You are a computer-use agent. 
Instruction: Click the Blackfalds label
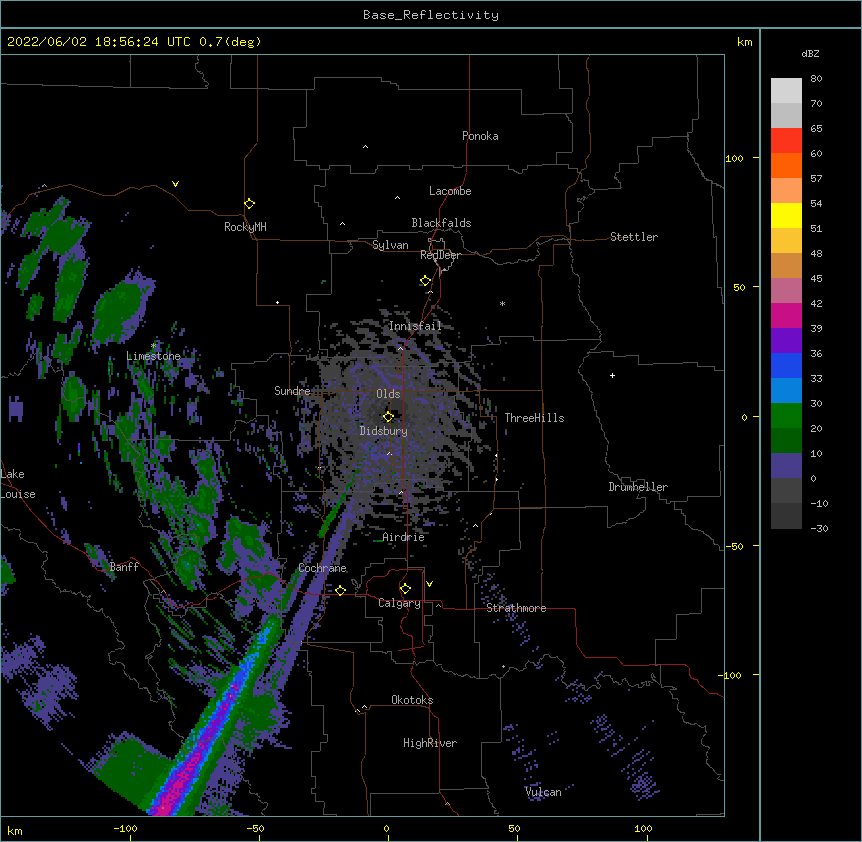click(441, 223)
